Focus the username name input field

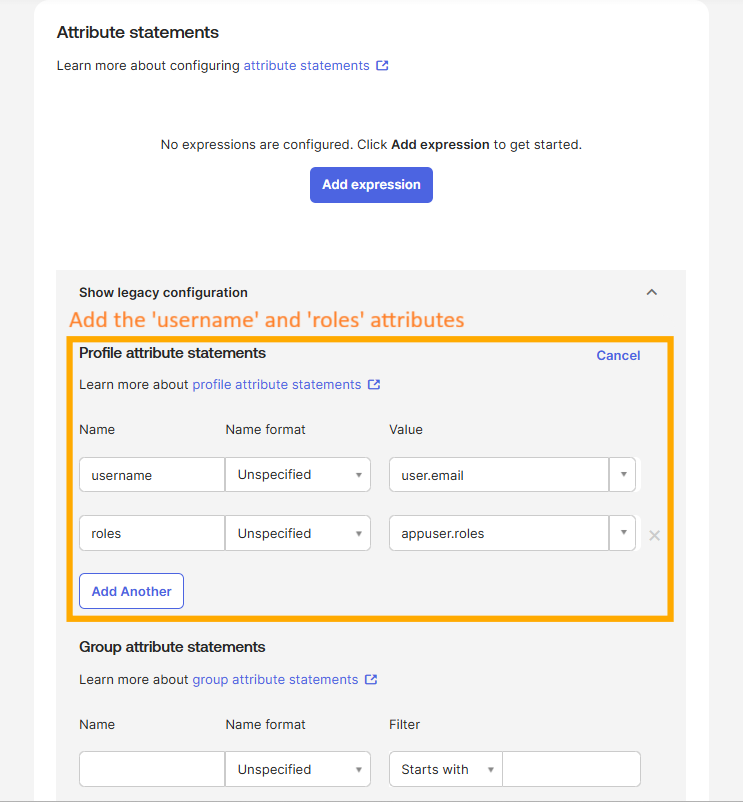point(152,475)
